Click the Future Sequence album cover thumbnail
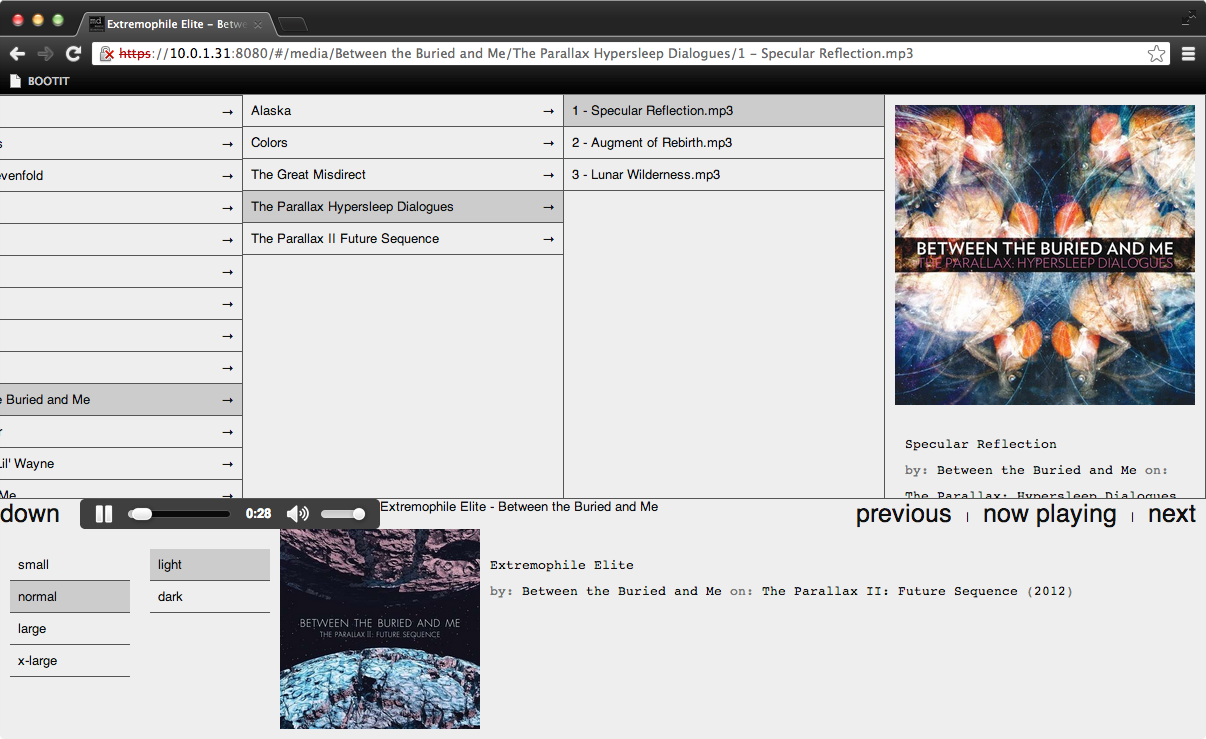This screenshot has width=1206, height=739. [380, 629]
